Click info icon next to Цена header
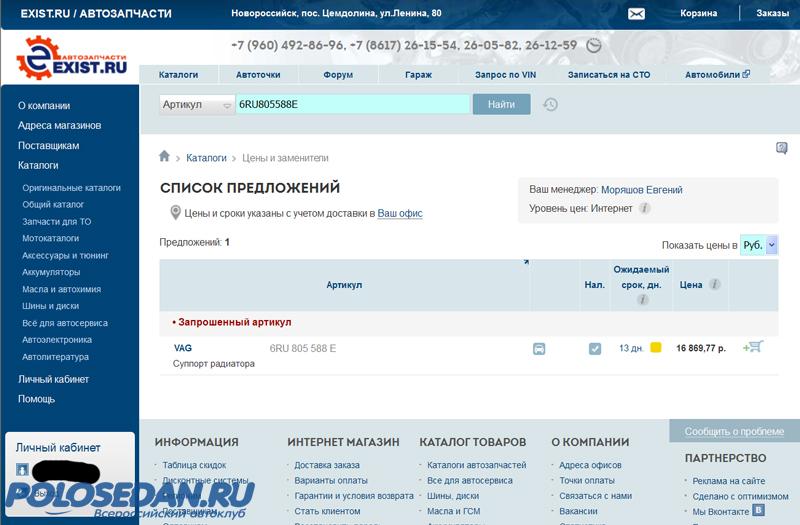Screen dimensions: 800x525 [x=715, y=284]
